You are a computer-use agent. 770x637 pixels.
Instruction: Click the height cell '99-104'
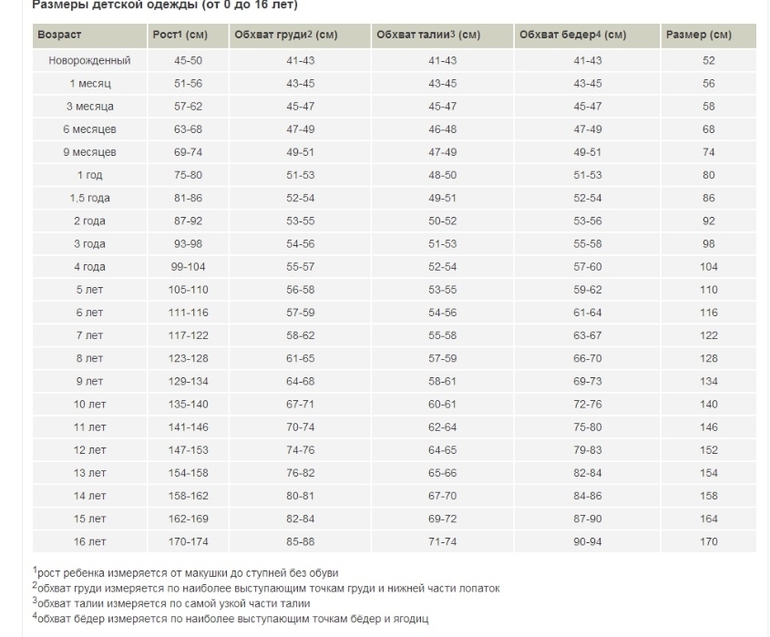[x=187, y=267]
